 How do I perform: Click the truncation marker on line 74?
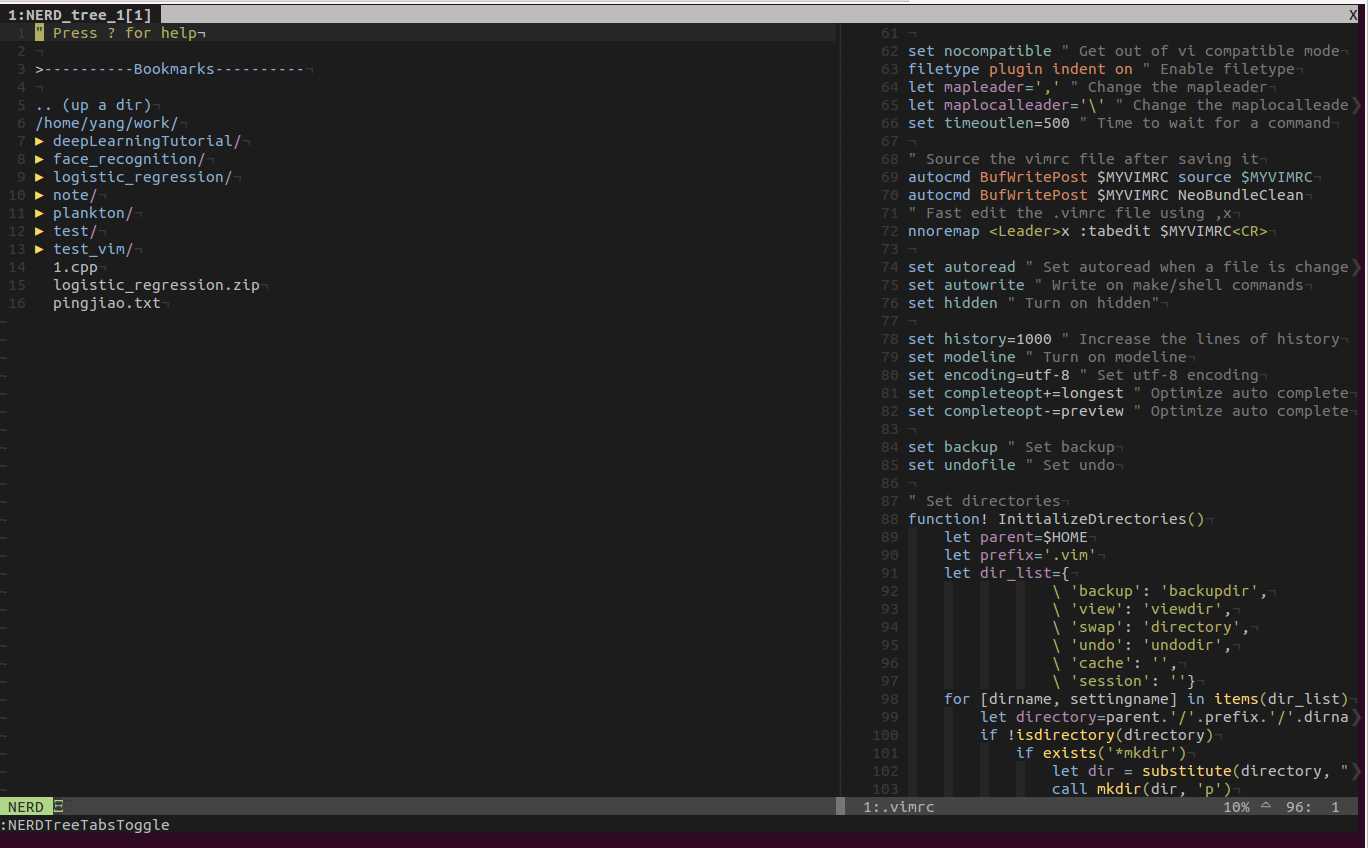coord(1355,267)
